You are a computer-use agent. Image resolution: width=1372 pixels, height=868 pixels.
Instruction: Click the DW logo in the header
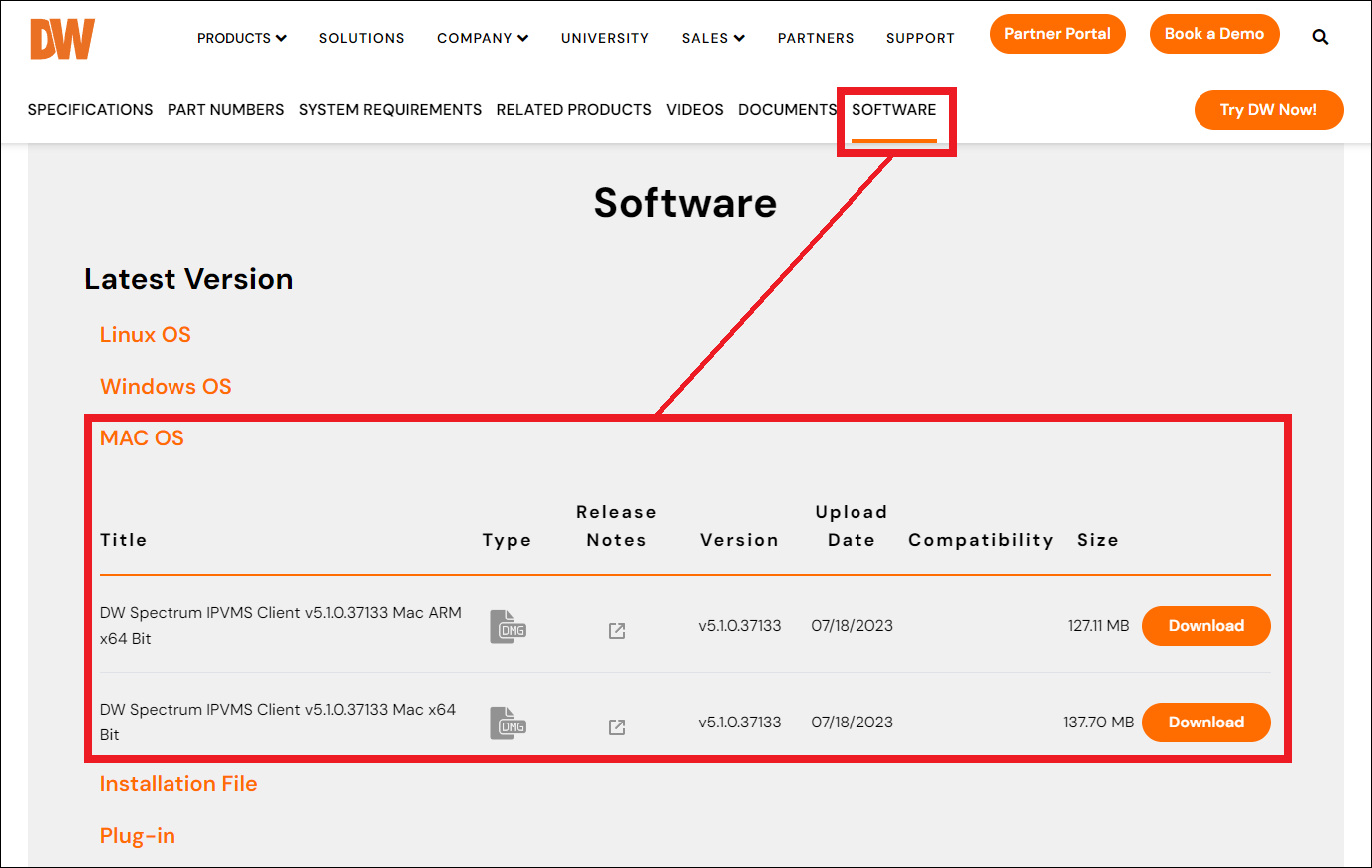pos(62,39)
